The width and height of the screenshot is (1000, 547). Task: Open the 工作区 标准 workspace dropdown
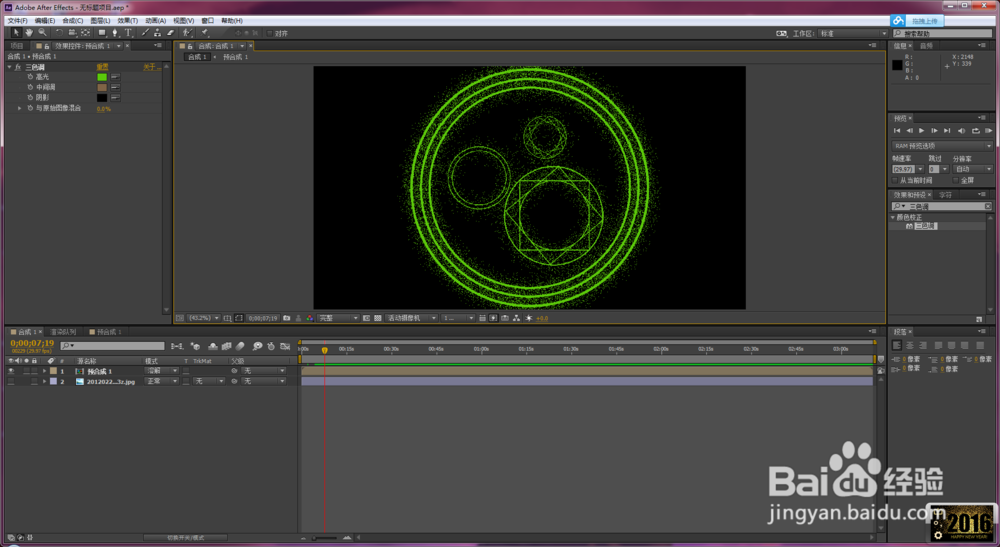(853, 33)
